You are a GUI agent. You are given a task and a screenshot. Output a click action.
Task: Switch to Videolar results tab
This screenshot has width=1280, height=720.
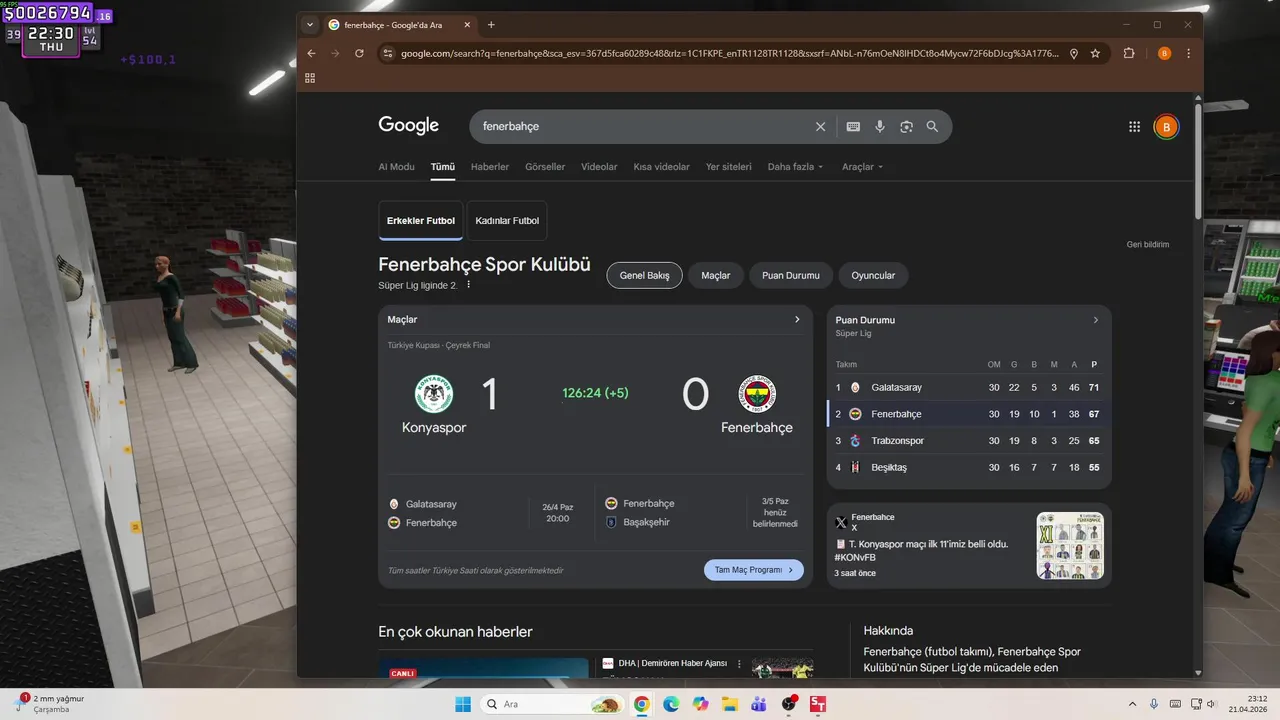pos(599,167)
